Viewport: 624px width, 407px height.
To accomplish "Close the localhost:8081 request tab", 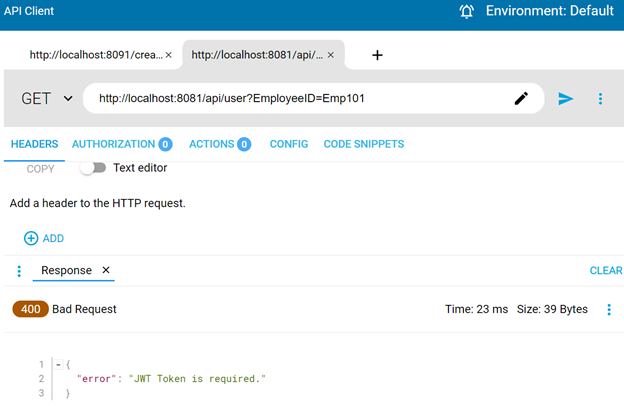I will point(331,55).
